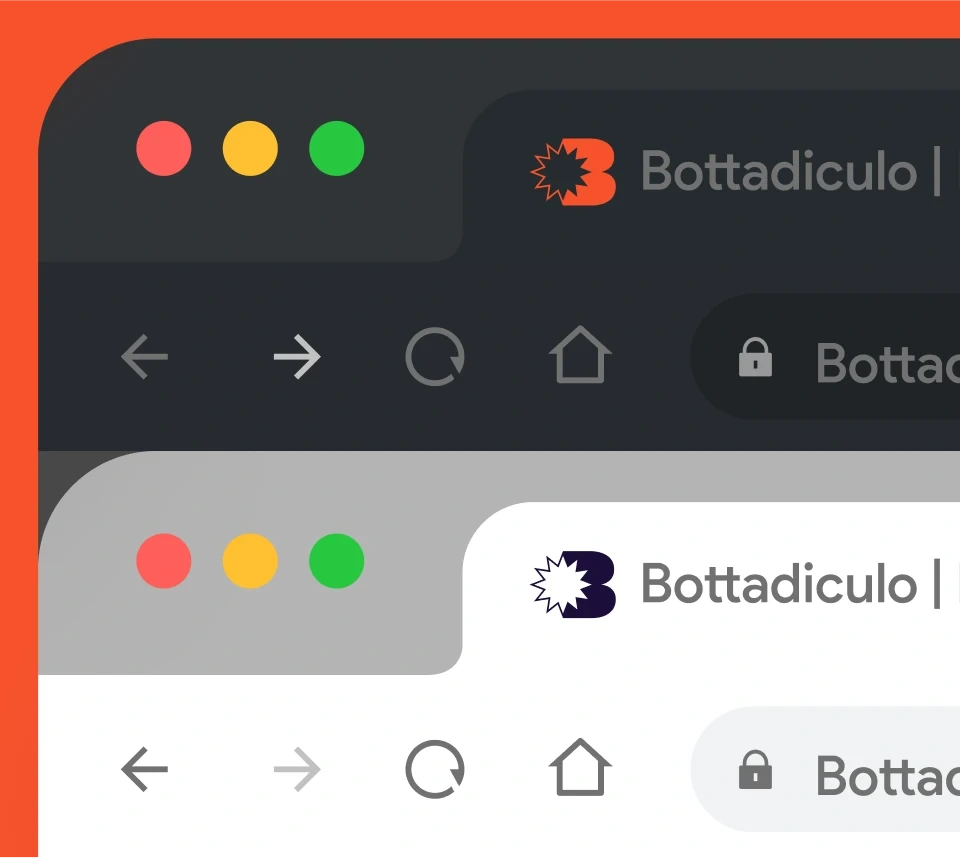Go to home in light browser
This screenshot has width=960, height=858.
580,767
